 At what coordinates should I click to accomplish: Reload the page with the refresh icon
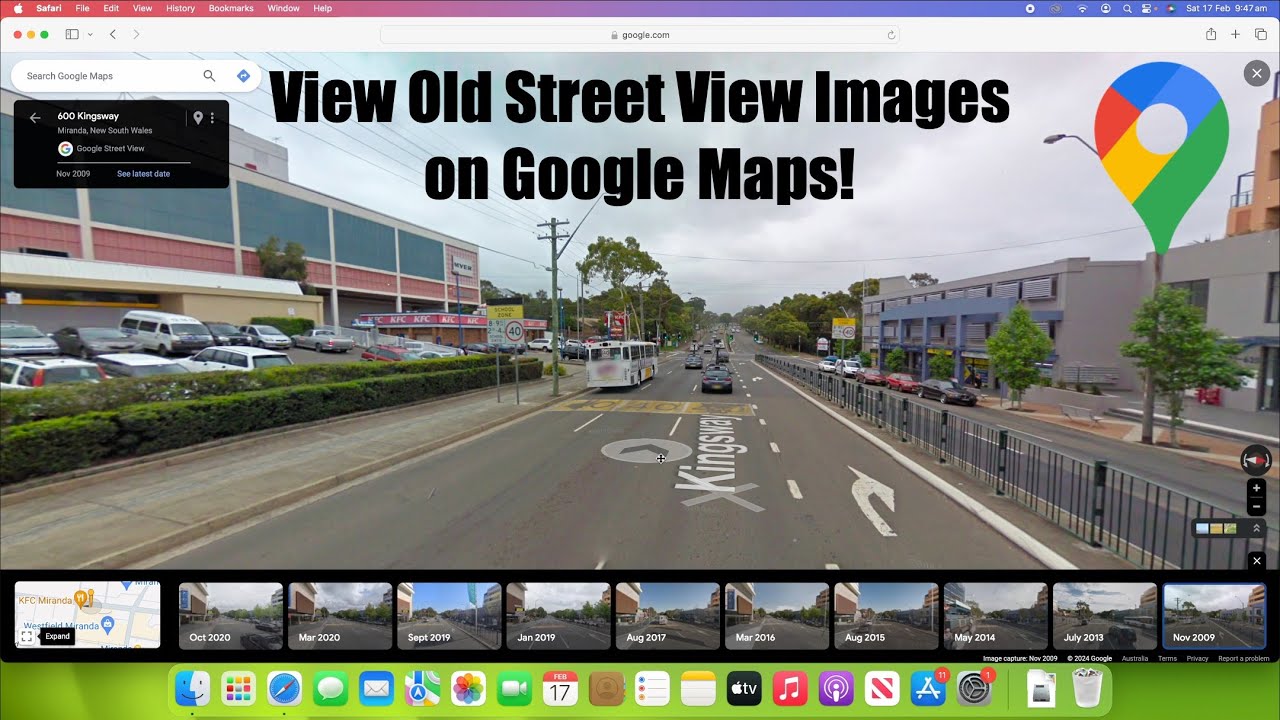(x=891, y=35)
